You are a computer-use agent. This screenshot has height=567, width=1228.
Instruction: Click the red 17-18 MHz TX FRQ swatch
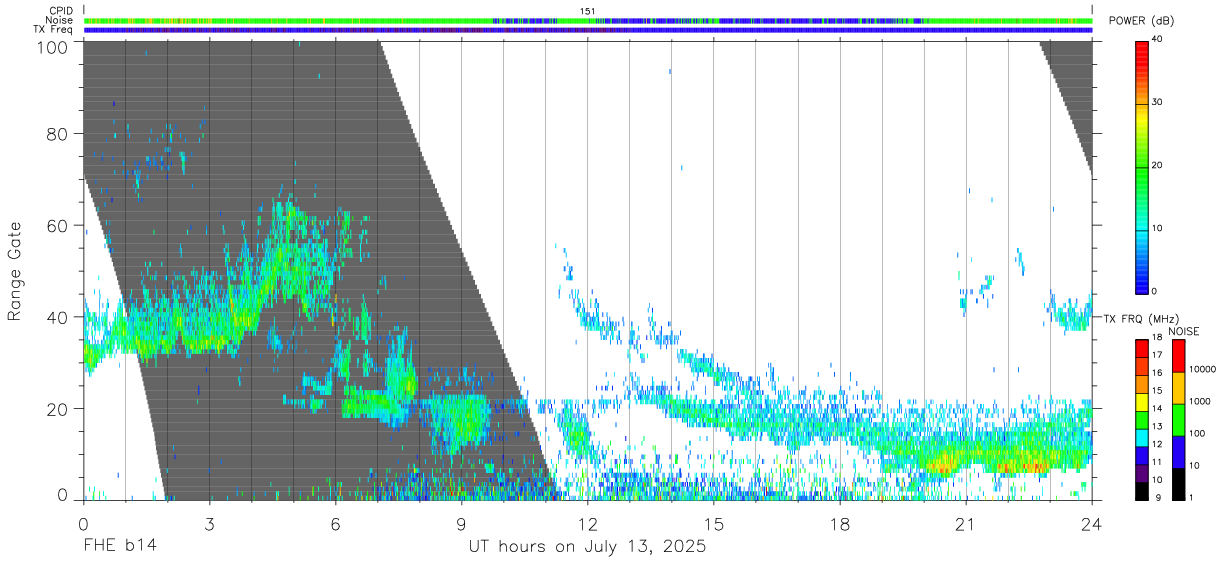click(1142, 347)
